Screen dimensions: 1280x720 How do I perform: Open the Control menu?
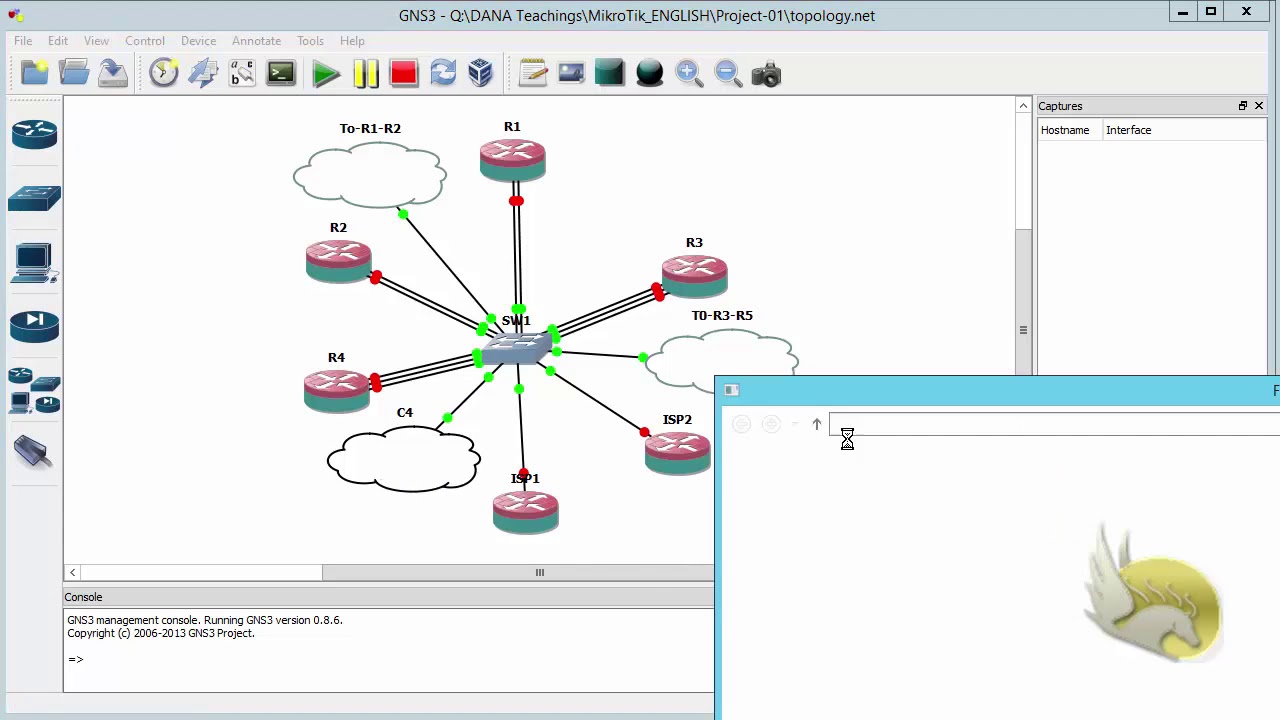145,41
